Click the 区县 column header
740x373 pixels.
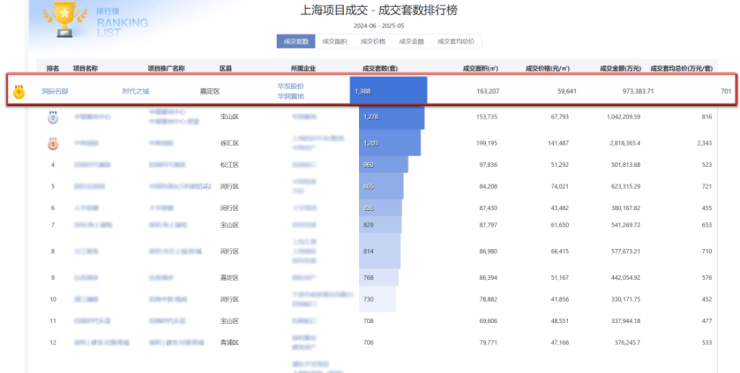tap(226, 68)
